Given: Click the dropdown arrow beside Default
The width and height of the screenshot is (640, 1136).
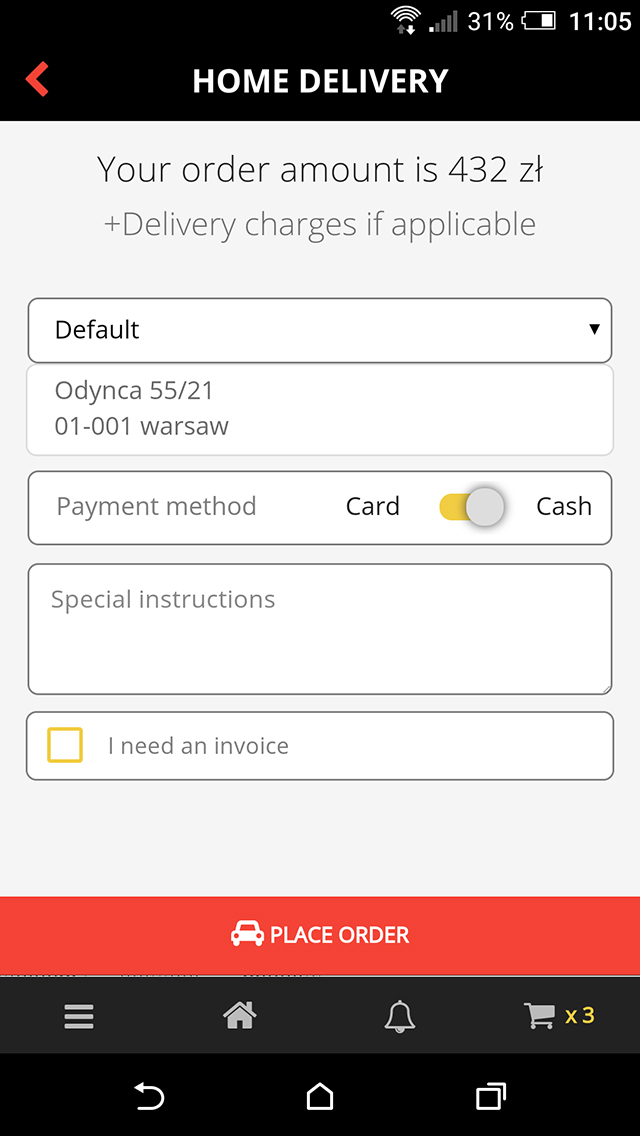Looking at the screenshot, I should pos(595,329).
